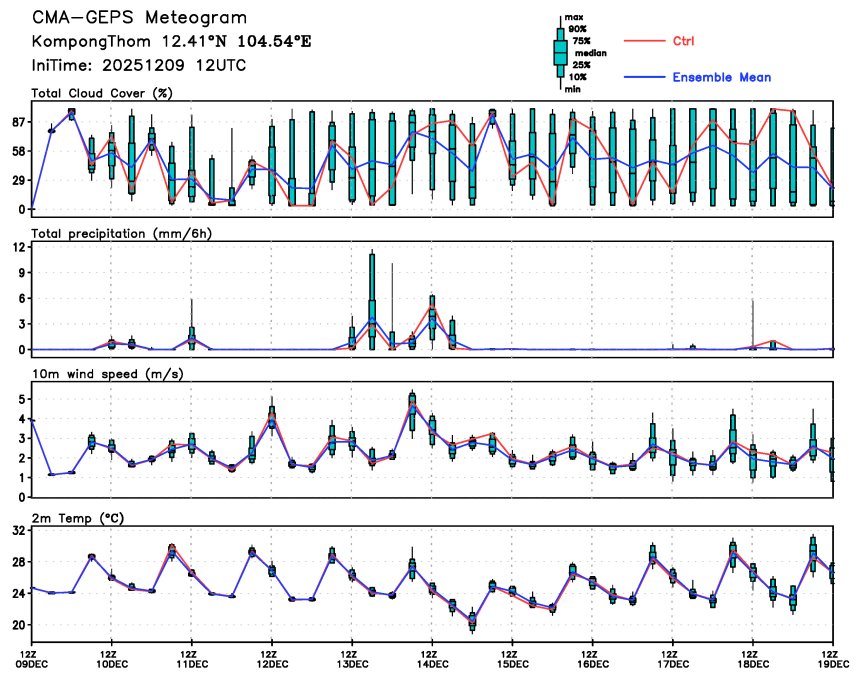Click the CMA-GEPS Meteogram title
The image size is (860, 680).
pos(139,18)
